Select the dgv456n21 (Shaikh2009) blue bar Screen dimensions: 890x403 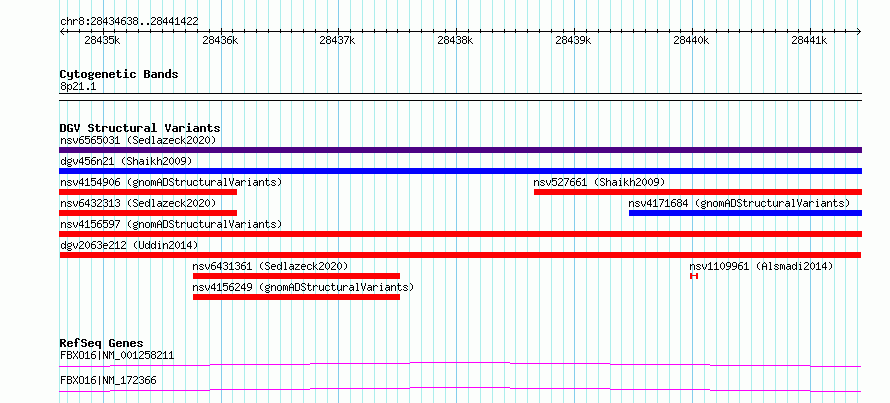tap(460, 171)
